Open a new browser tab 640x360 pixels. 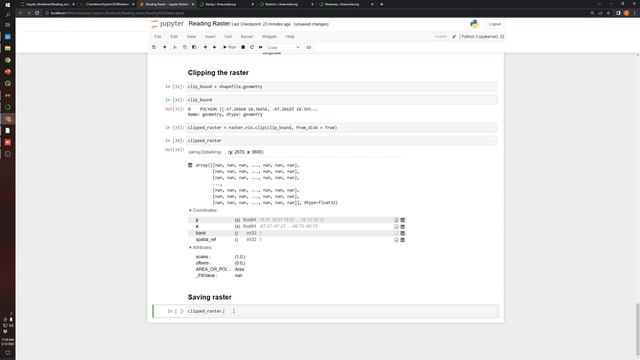(382, 4)
